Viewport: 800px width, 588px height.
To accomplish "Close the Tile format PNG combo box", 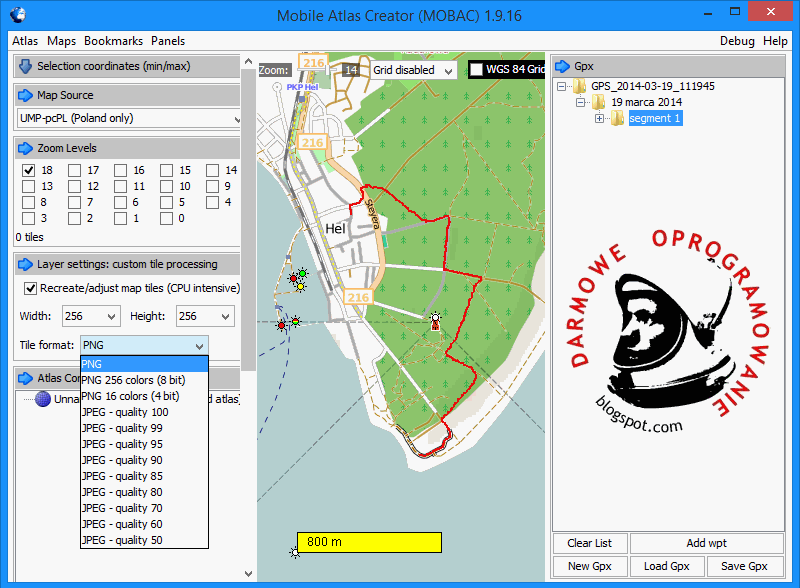I will tap(144, 346).
